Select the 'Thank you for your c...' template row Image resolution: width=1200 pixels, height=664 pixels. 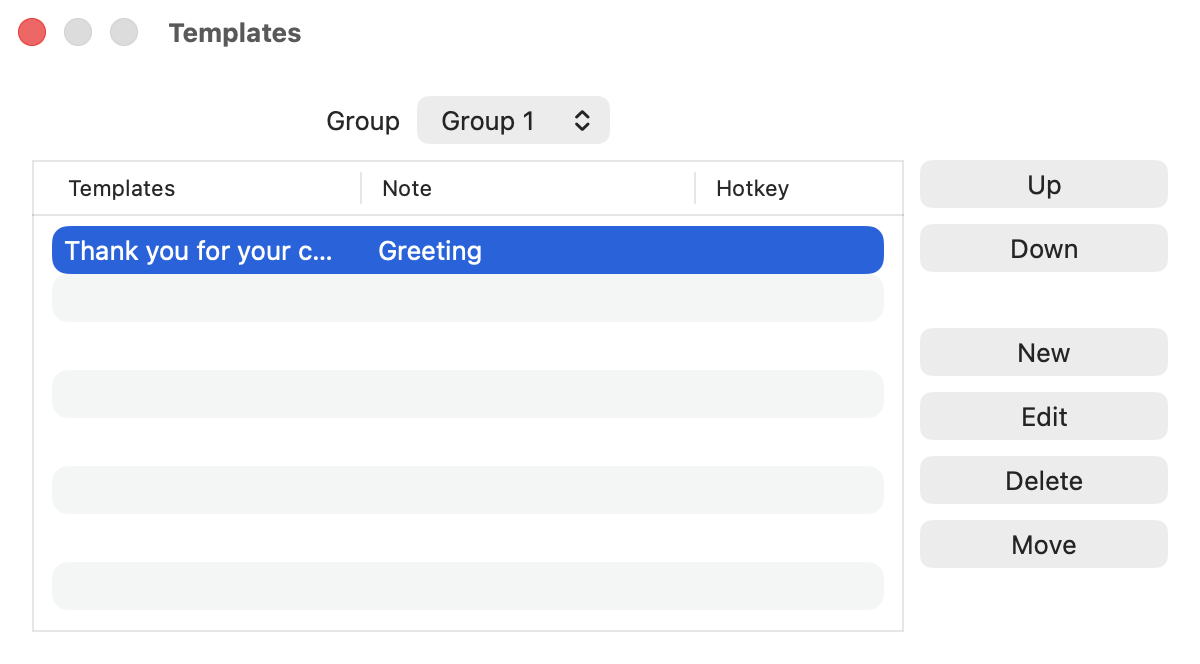(x=468, y=250)
